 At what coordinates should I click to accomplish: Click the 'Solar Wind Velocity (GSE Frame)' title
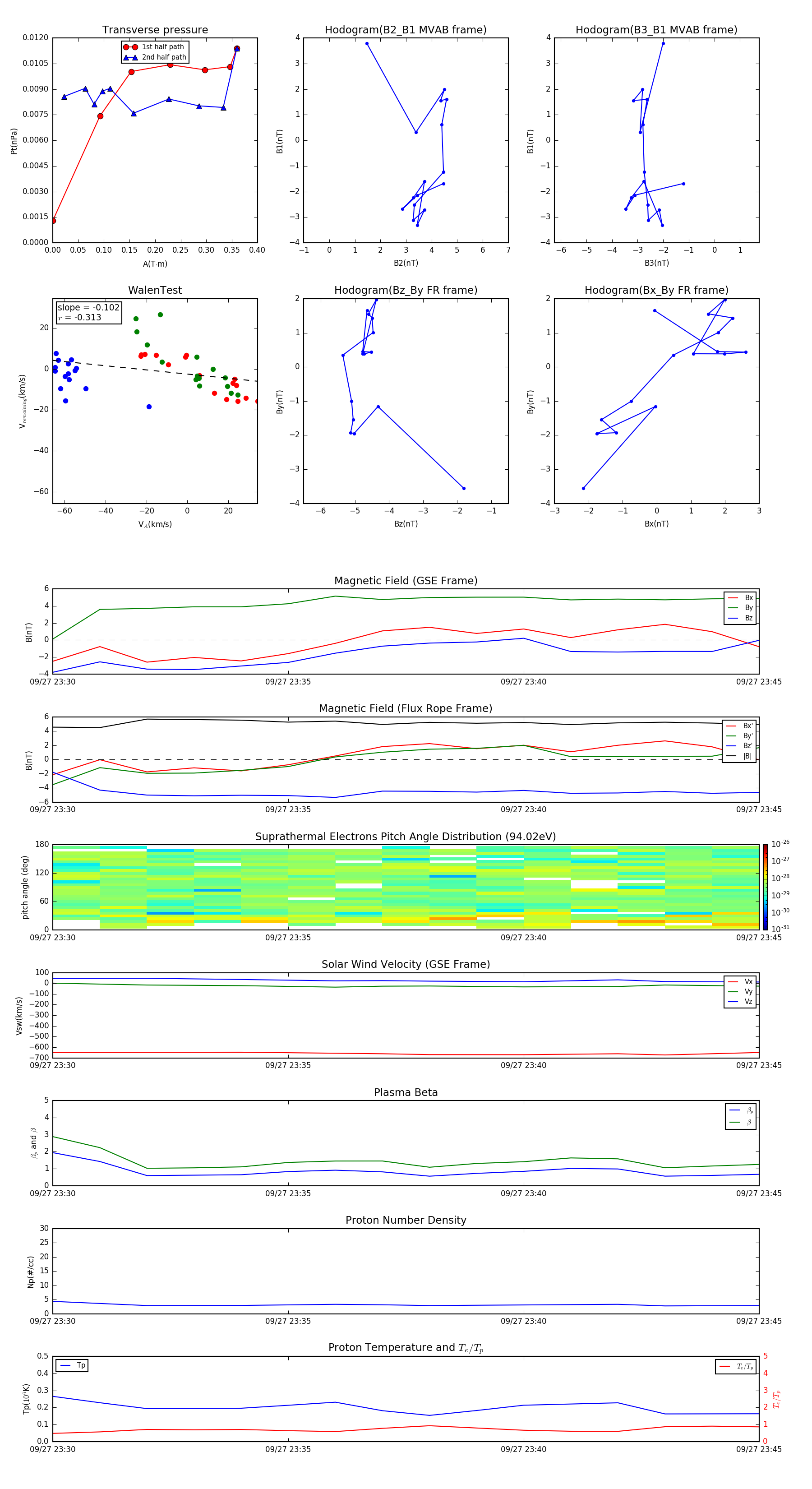click(x=406, y=965)
